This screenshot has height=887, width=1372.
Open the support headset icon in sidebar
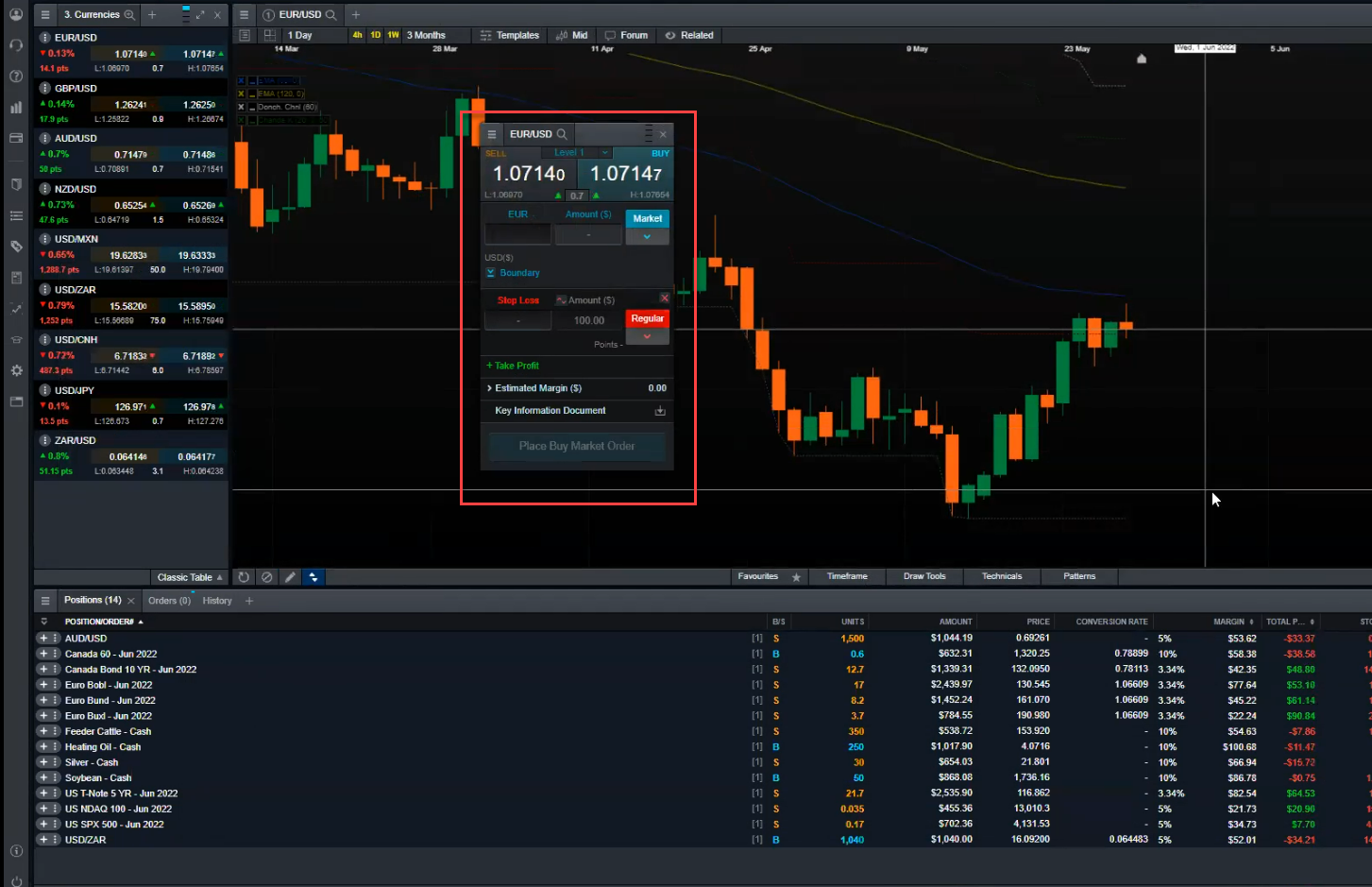(x=16, y=45)
